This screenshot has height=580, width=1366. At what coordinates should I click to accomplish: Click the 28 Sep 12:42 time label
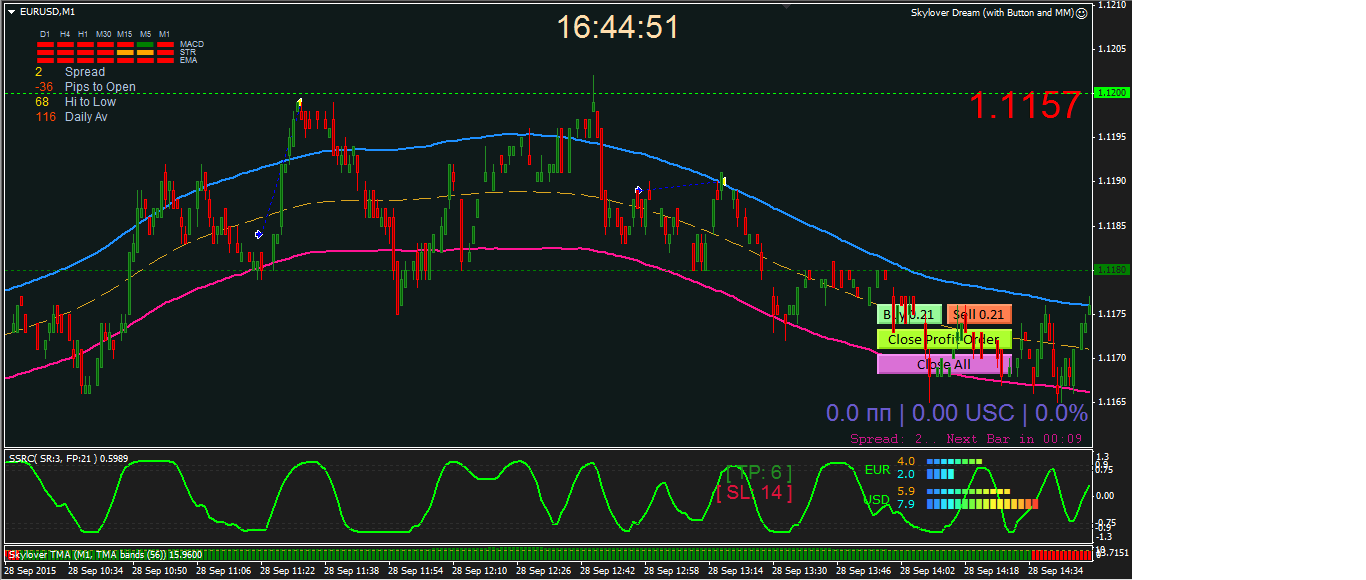(607, 571)
